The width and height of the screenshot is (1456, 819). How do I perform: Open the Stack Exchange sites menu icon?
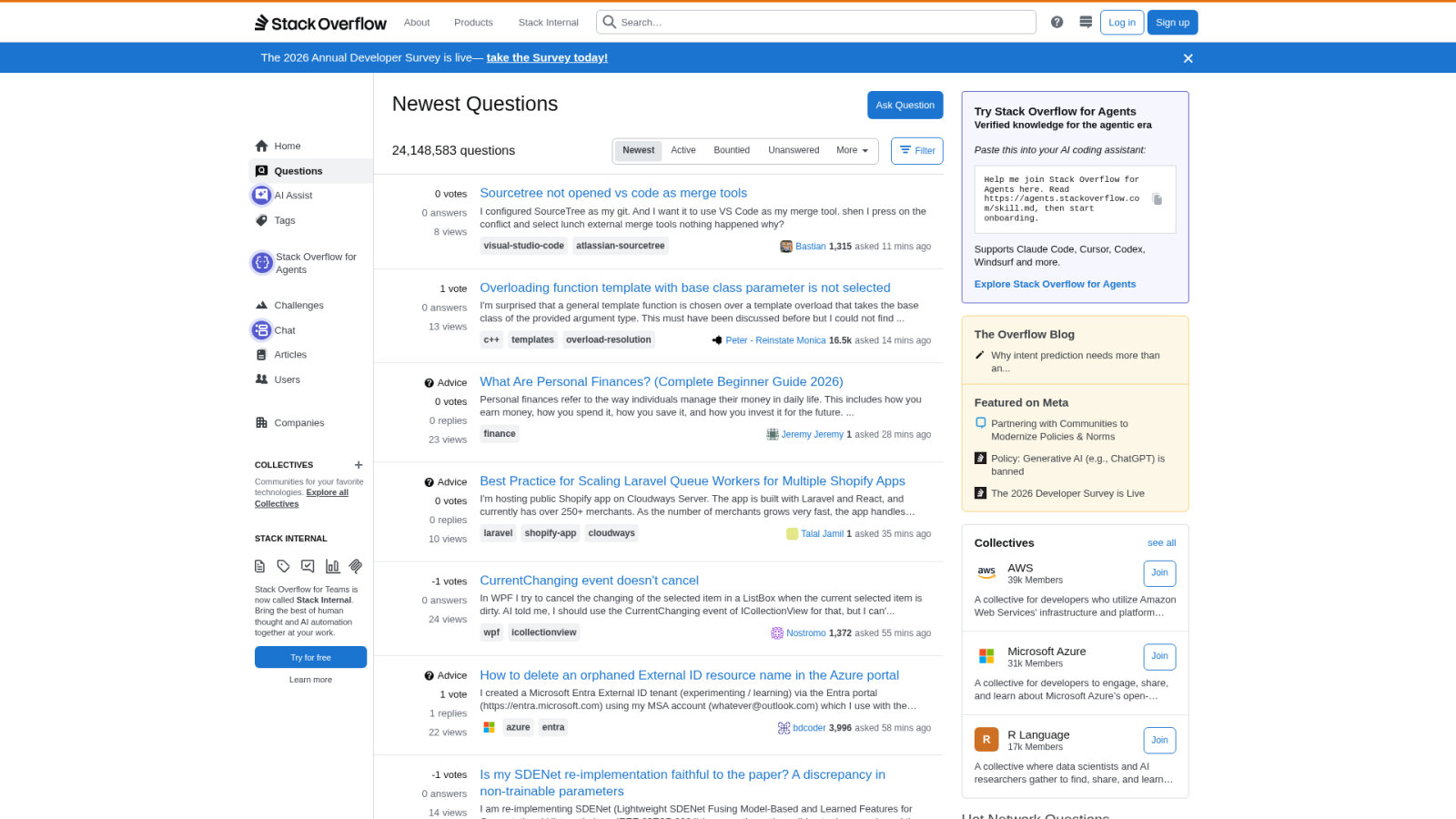coord(1086,22)
